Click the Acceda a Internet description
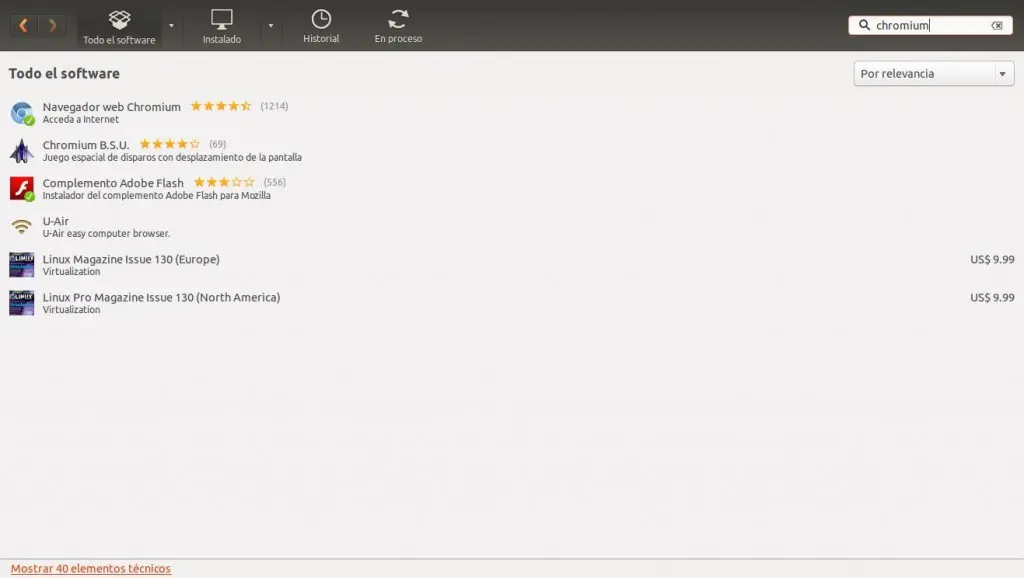Image resolution: width=1024 pixels, height=578 pixels. (80, 120)
